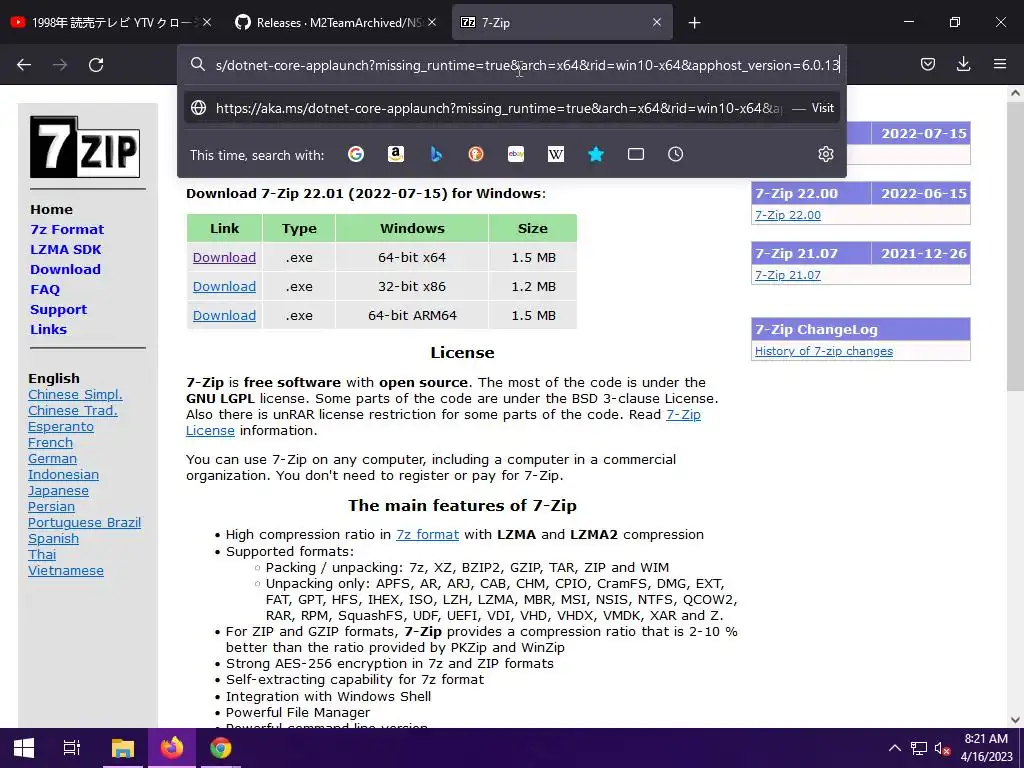Switch to Firefox taskbar icon
The width and height of the screenshot is (1024, 768).
click(172, 748)
